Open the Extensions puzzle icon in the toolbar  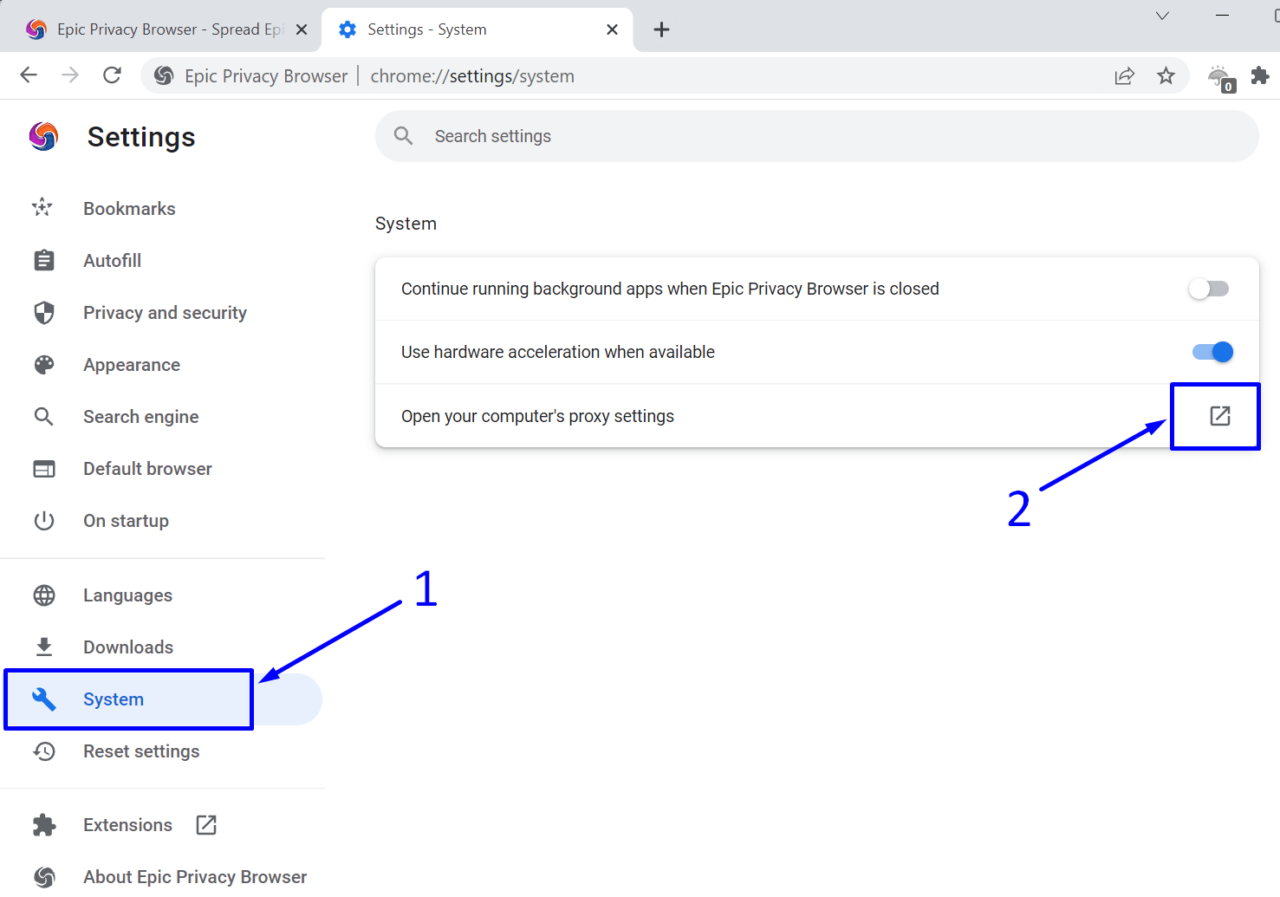click(1261, 75)
